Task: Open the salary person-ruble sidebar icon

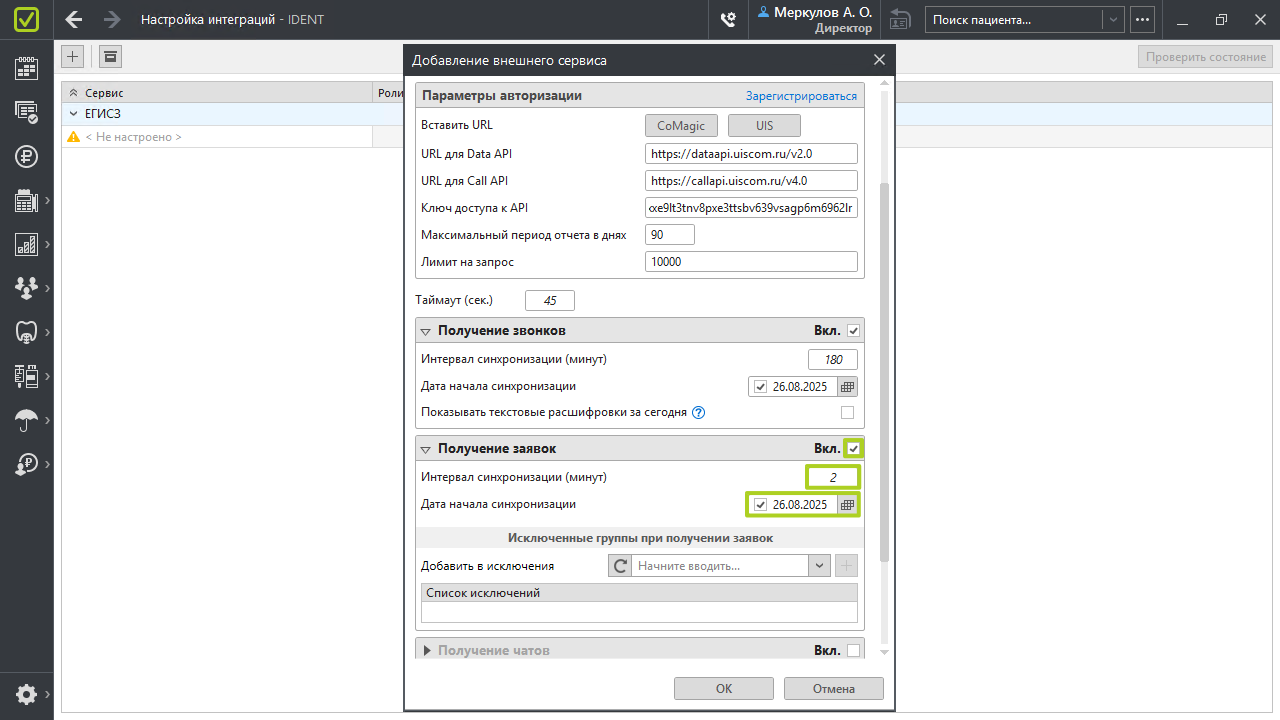Action: pos(26,464)
